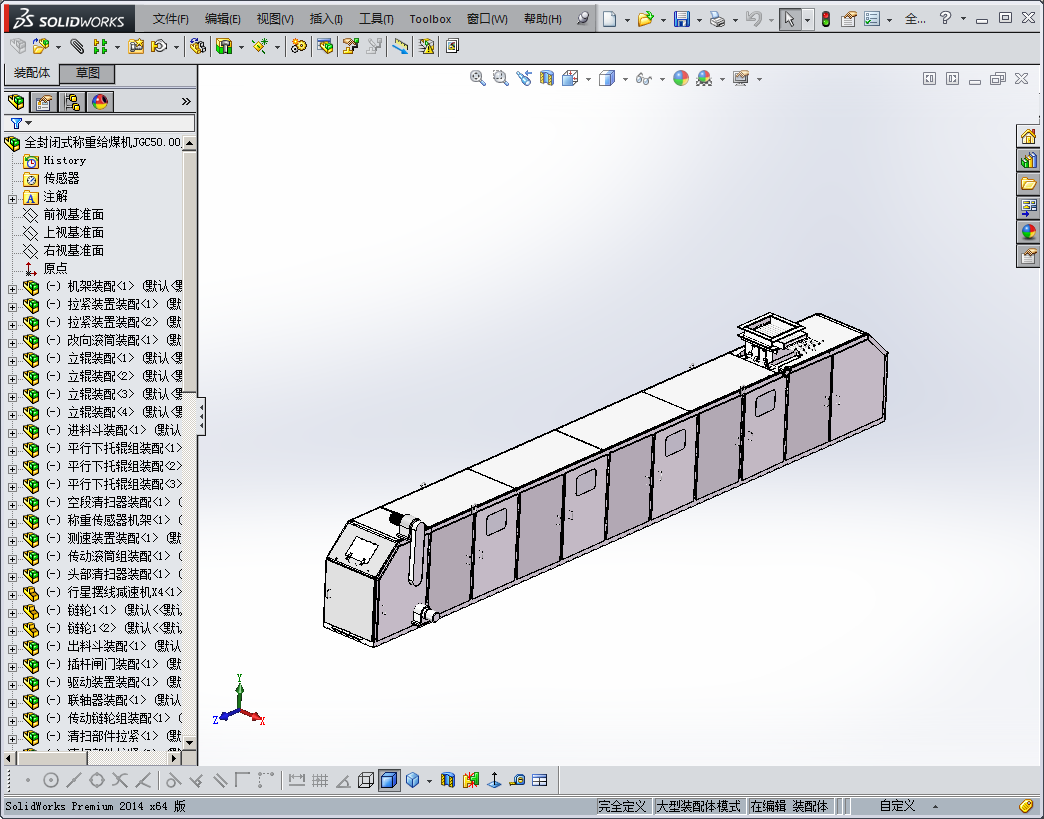Viewport: 1044px width, 819px height.
Task: Select 原点 in the feature tree
Action: (x=55, y=268)
